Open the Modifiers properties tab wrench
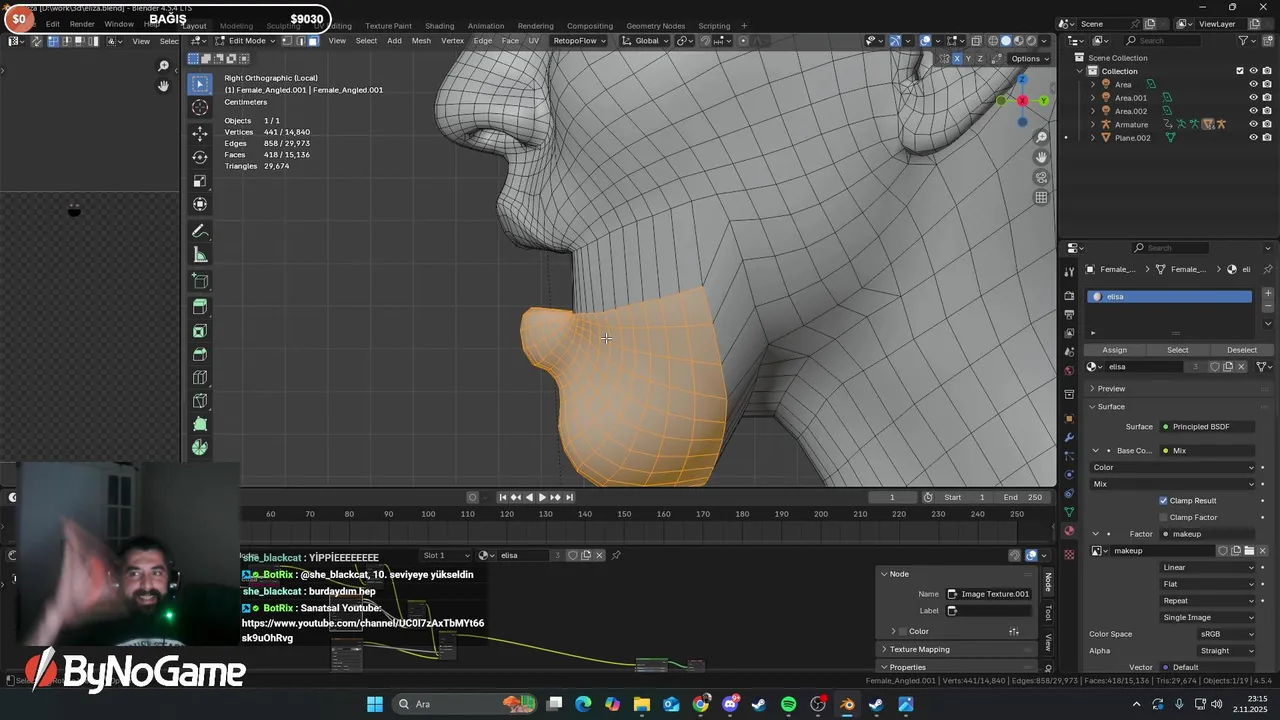Image resolution: width=1280 pixels, height=720 pixels. pos(1069,437)
